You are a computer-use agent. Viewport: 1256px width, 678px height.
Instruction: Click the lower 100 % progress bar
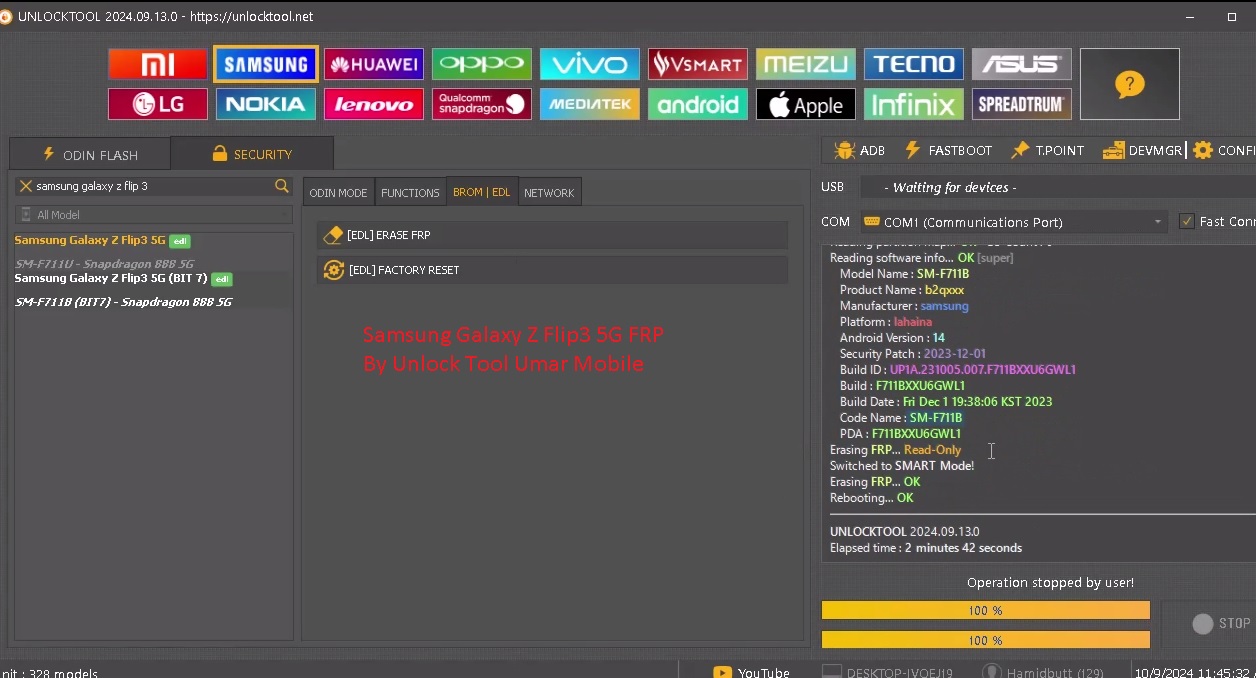pyautogui.click(x=985, y=640)
